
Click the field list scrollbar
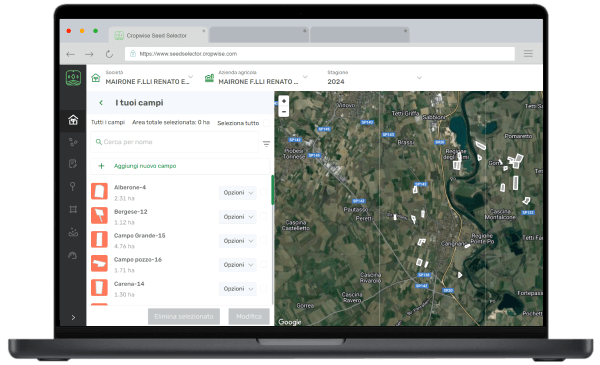(x=272, y=190)
